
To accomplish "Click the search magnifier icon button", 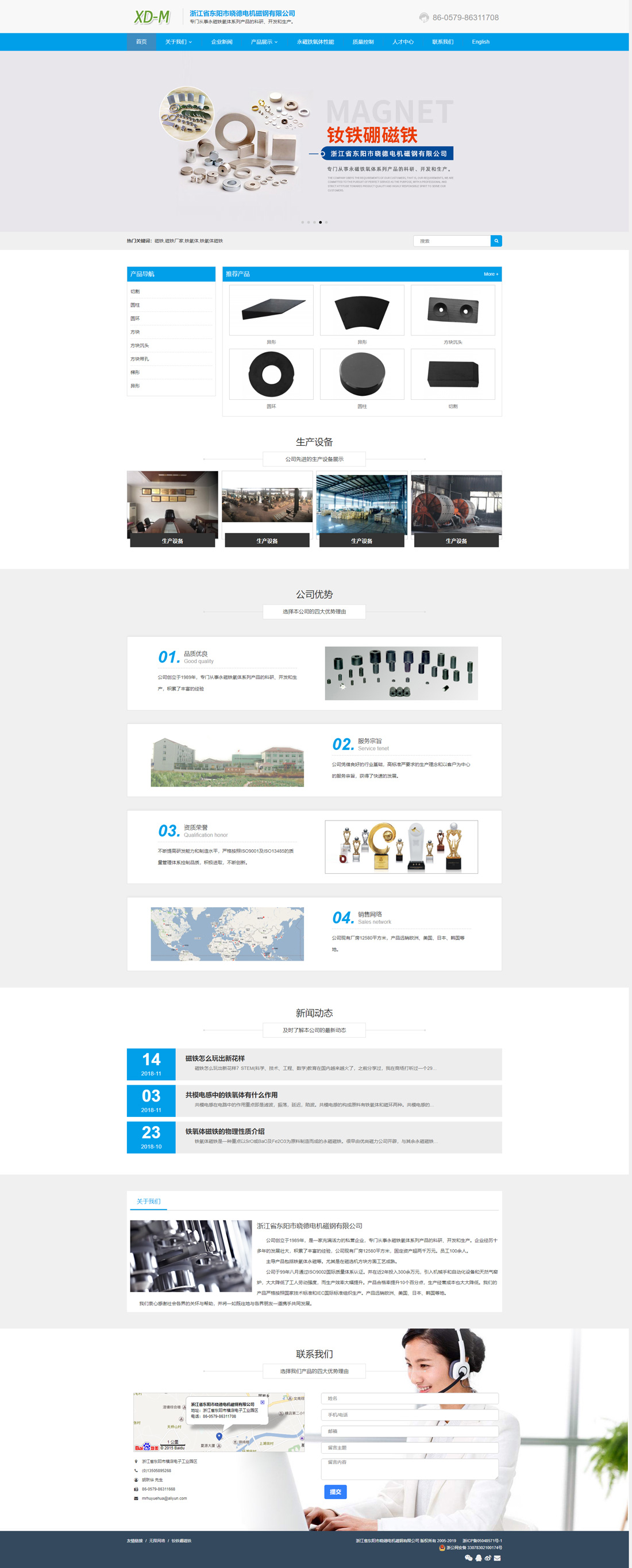I will pos(496,241).
